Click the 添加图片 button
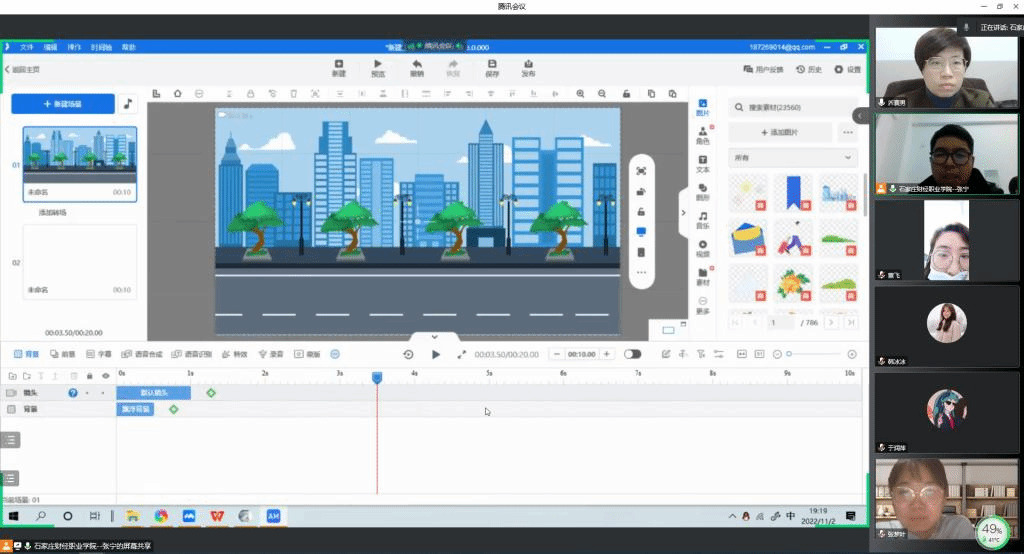 click(x=780, y=133)
